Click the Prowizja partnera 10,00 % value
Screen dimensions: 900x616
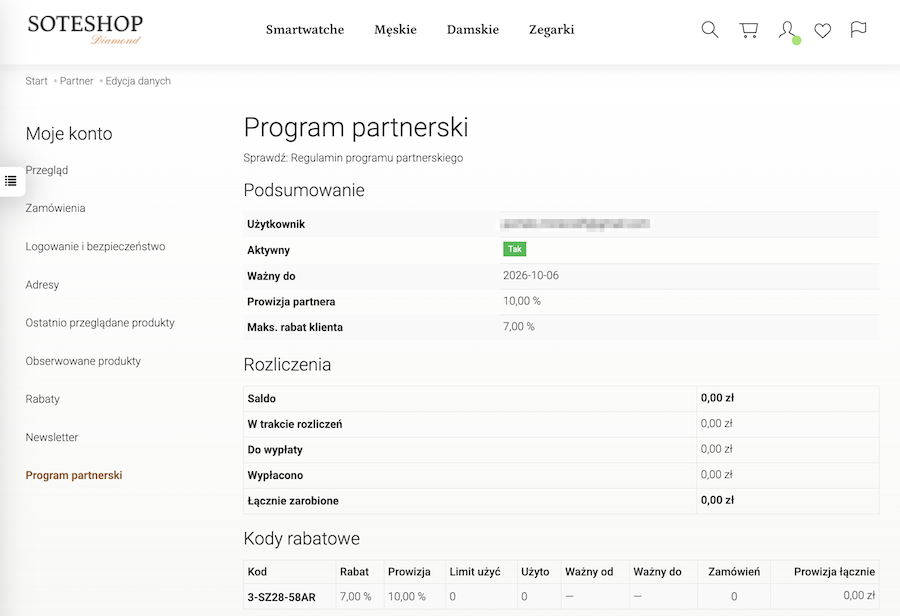pos(522,301)
